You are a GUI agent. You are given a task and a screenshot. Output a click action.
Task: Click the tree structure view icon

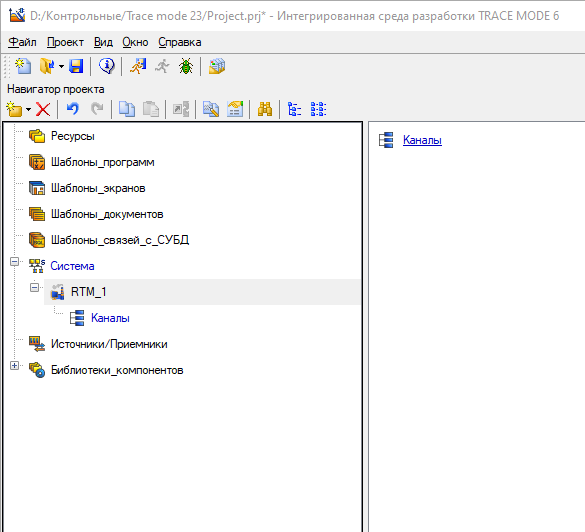click(294, 109)
